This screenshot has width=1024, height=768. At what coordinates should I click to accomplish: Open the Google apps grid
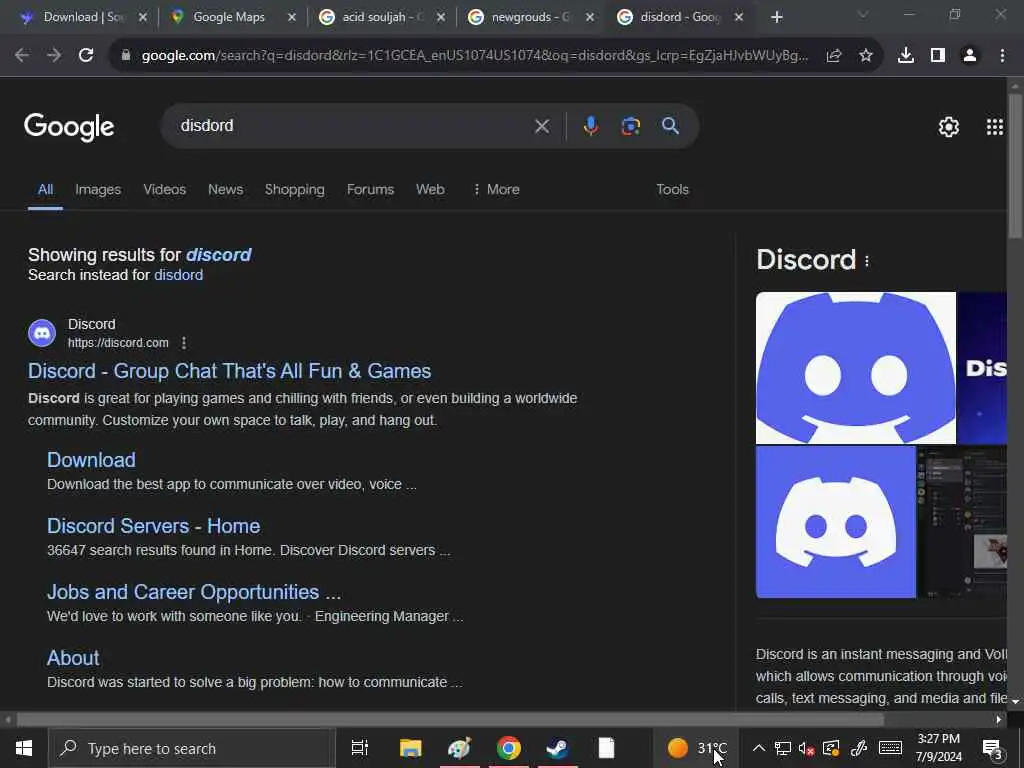pyautogui.click(x=995, y=127)
